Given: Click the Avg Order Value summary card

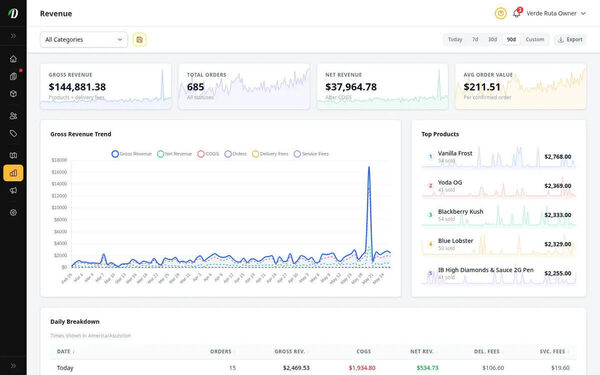Looking at the screenshot, I should [521, 86].
